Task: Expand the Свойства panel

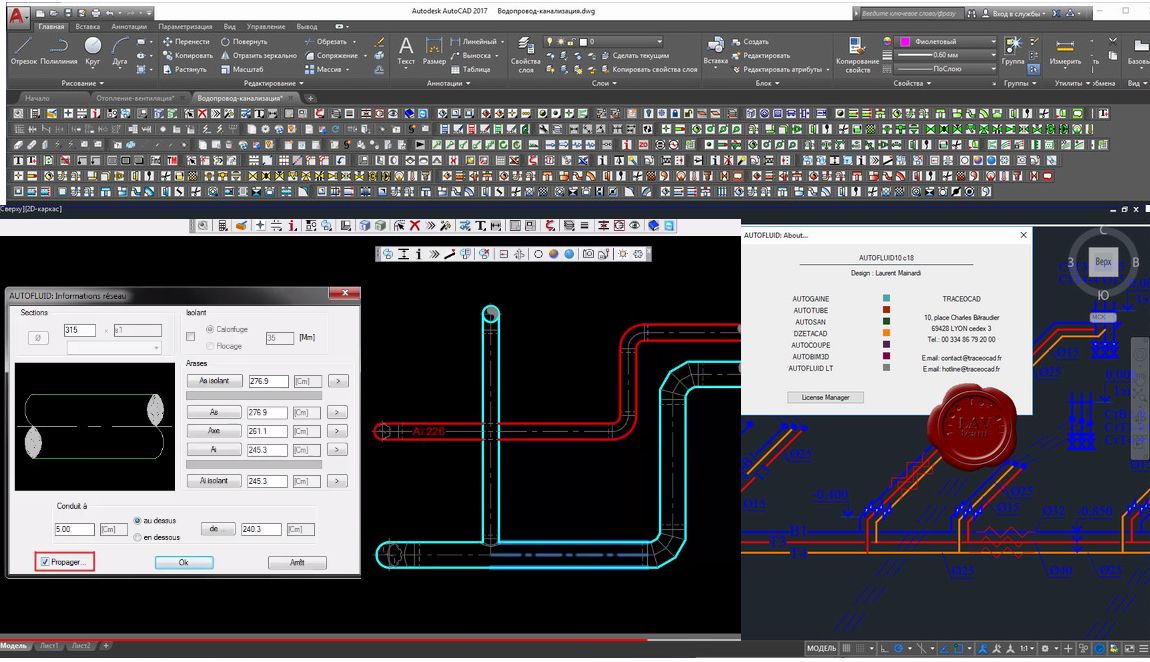Action: pyautogui.click(x=912, y=84)
